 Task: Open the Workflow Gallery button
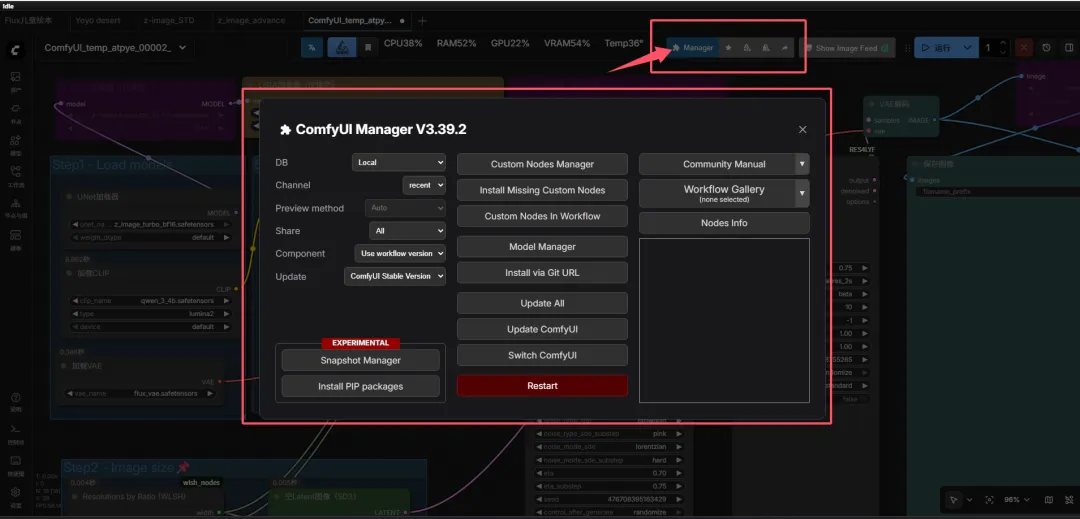[717, 193]
